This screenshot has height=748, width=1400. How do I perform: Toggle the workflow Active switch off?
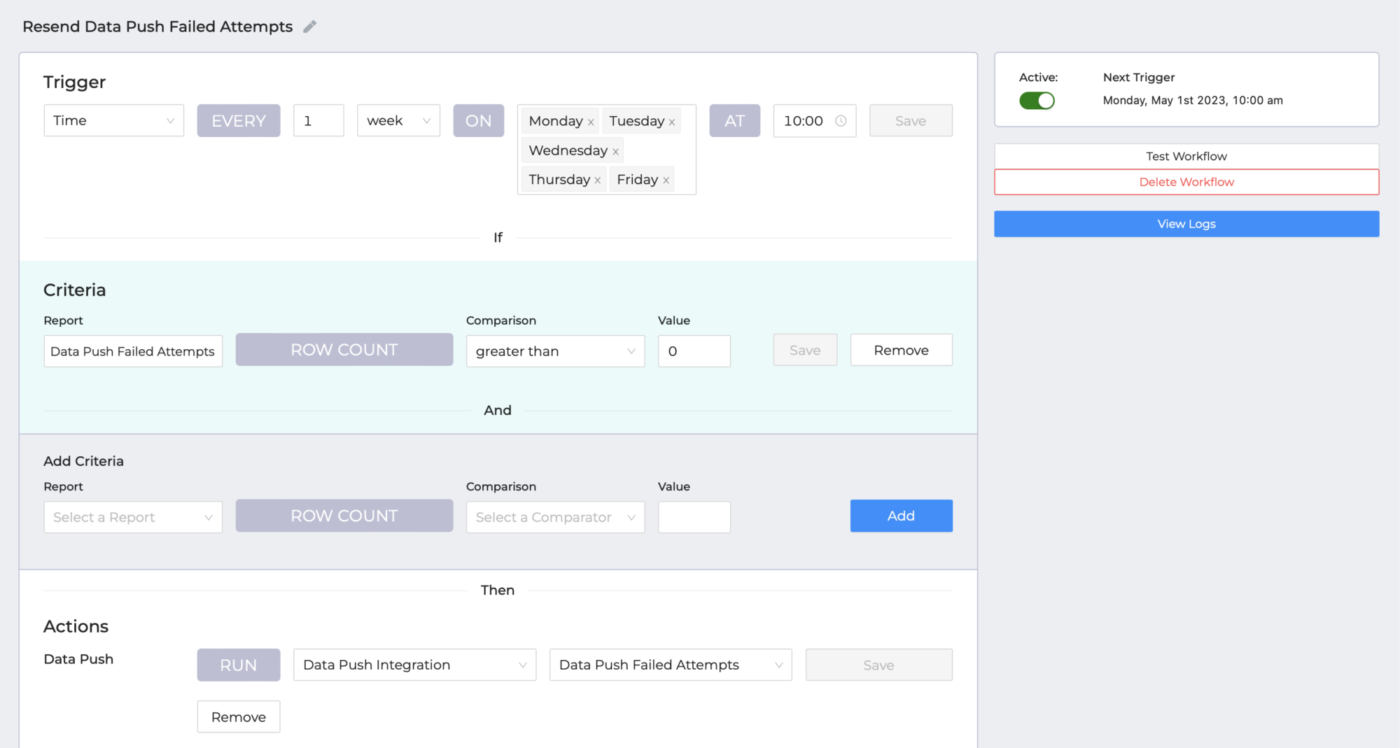(x=1037, y=100)
